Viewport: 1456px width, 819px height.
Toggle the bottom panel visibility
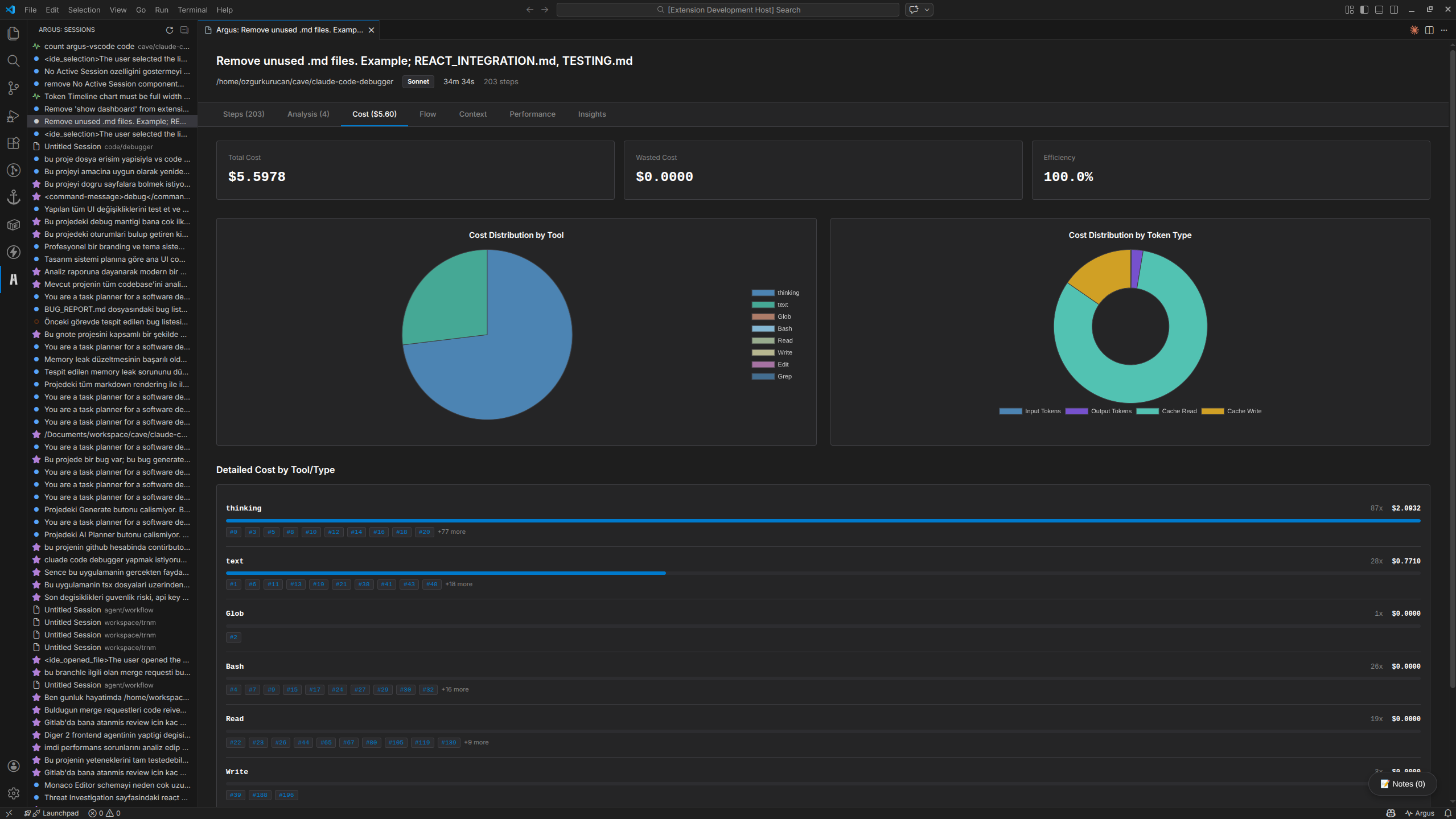pyautogui.click(x=1379, y=10)
